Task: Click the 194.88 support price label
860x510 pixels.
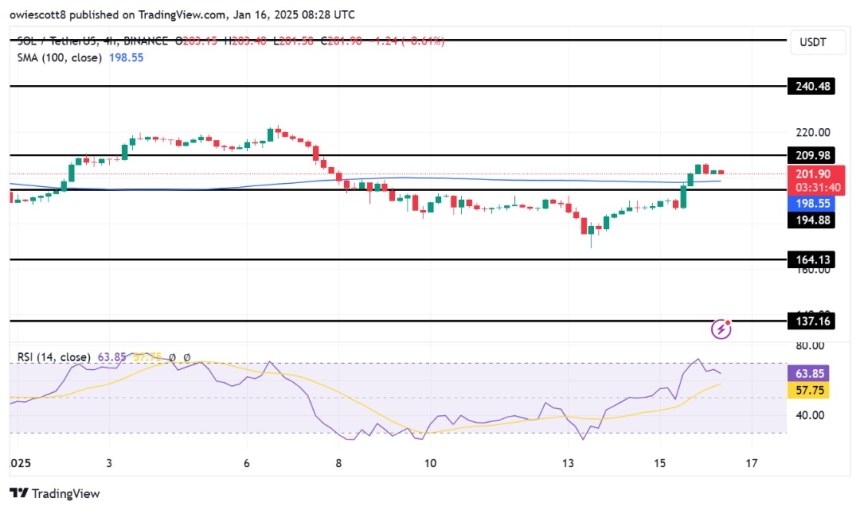Action: (811, 221)
